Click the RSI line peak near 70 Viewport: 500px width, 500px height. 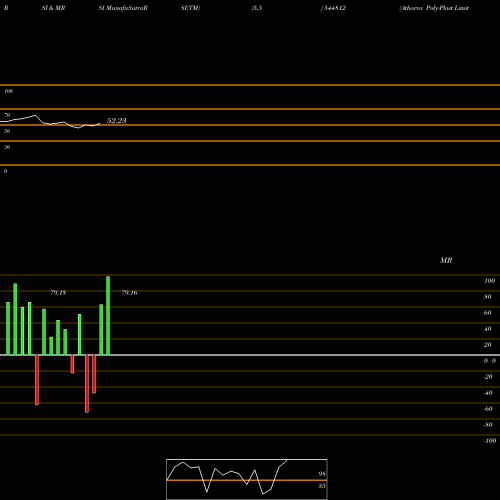tap(35, 115)
